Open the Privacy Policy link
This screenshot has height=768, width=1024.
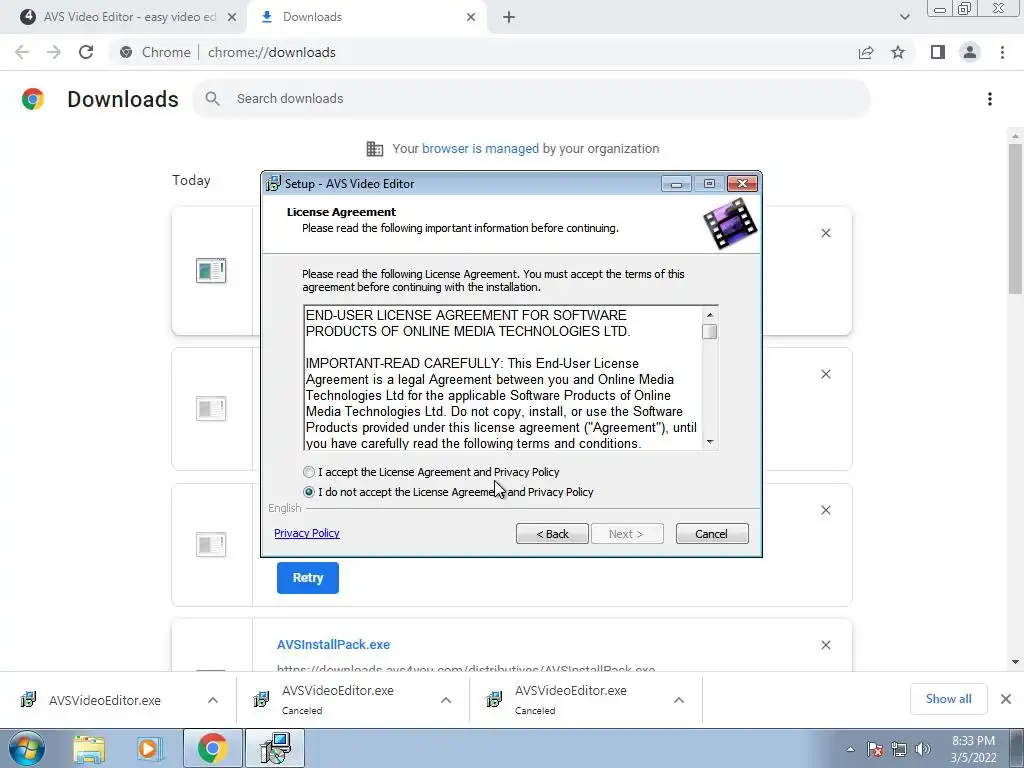307,533
